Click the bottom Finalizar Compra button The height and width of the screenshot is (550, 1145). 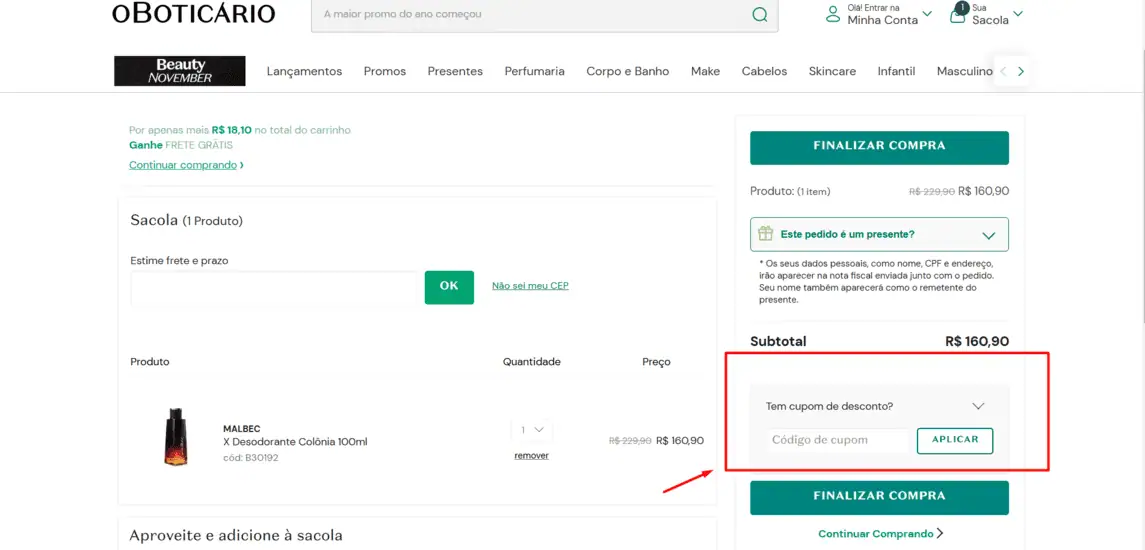click(879, 497)
